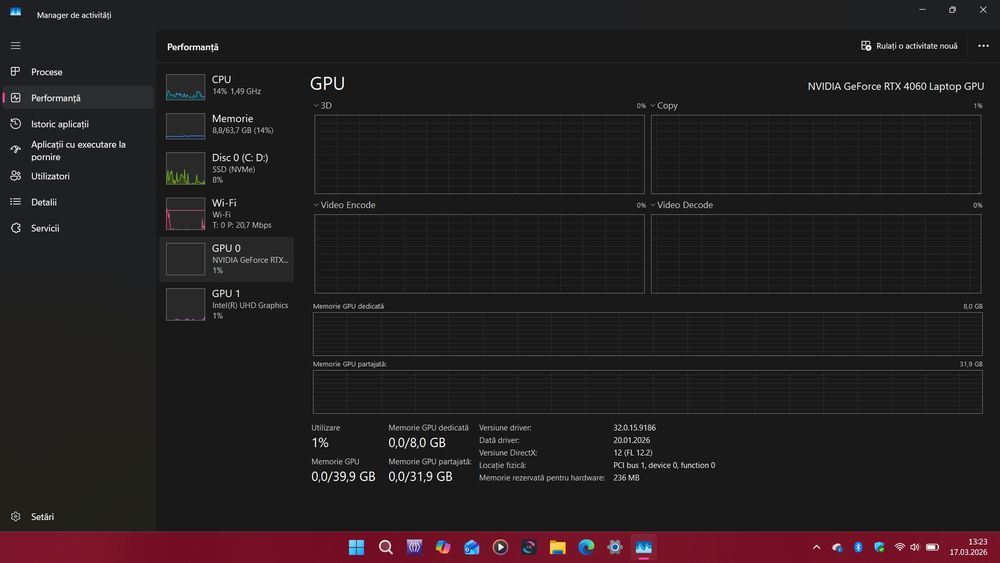
Task: Open Settings gear in taskbar
Action: click(x=615, y=547)
